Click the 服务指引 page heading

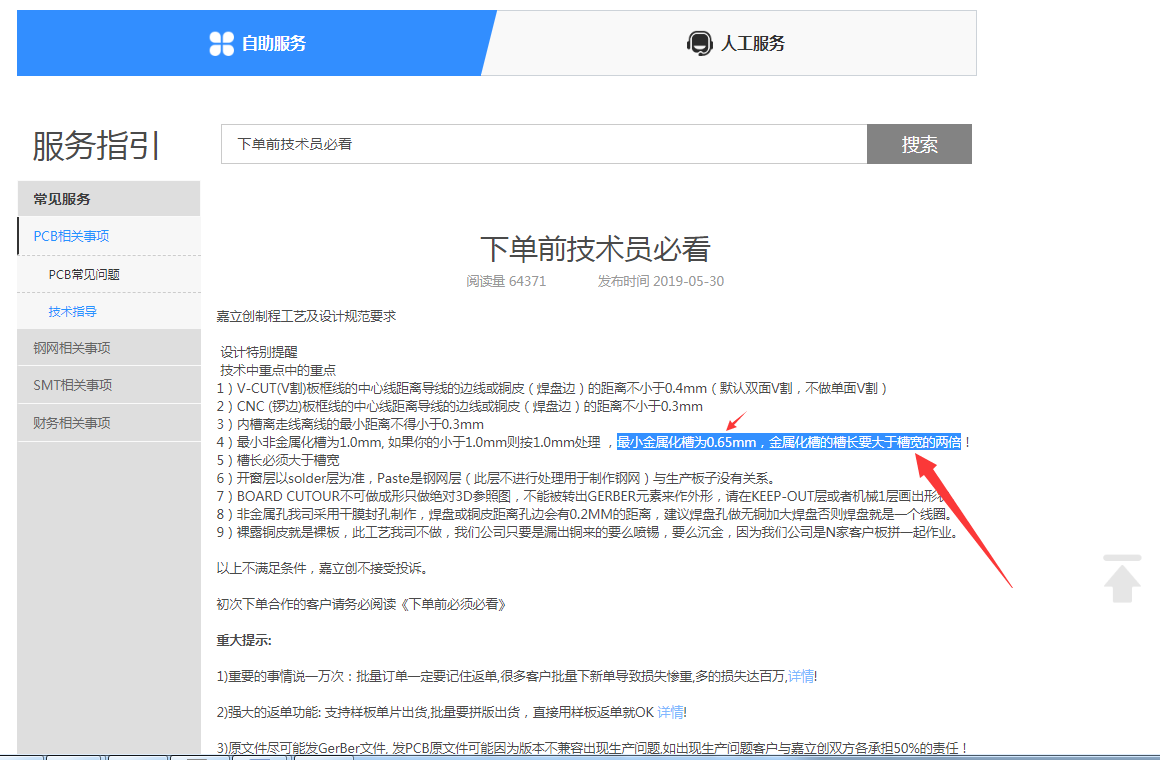coord(96,146)
